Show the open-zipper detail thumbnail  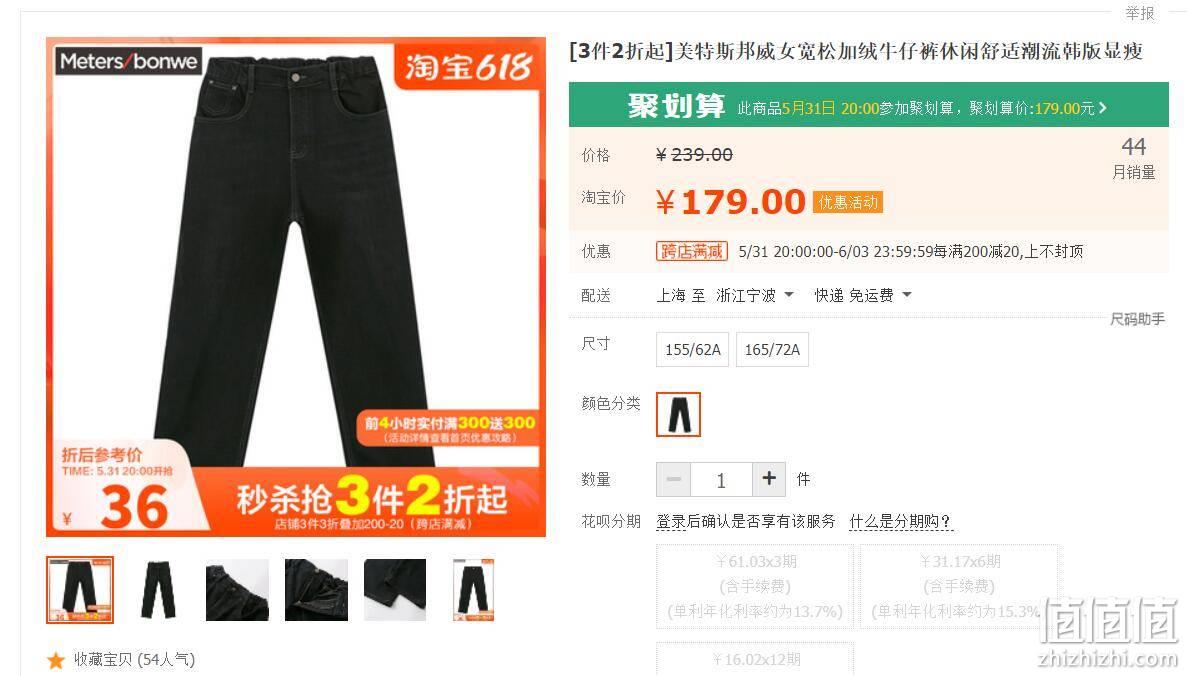tap(316, 590)
